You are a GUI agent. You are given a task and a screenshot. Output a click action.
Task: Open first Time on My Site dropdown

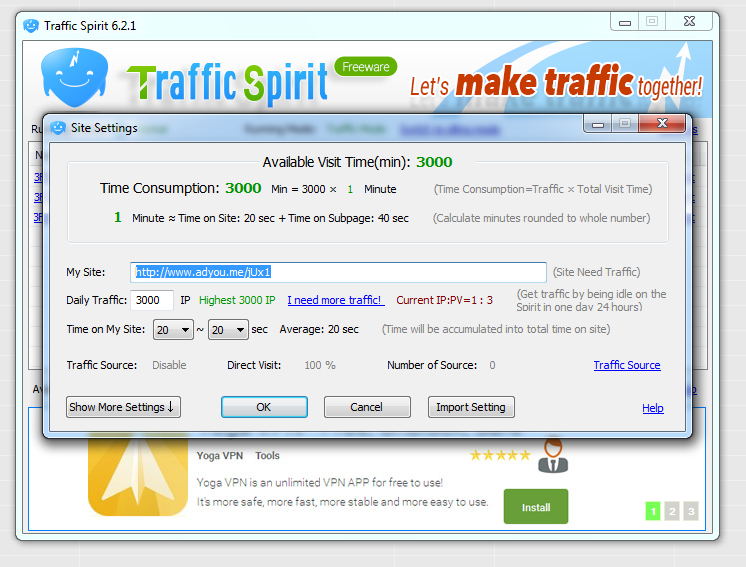pyautogui.click(x=173, y=330)
